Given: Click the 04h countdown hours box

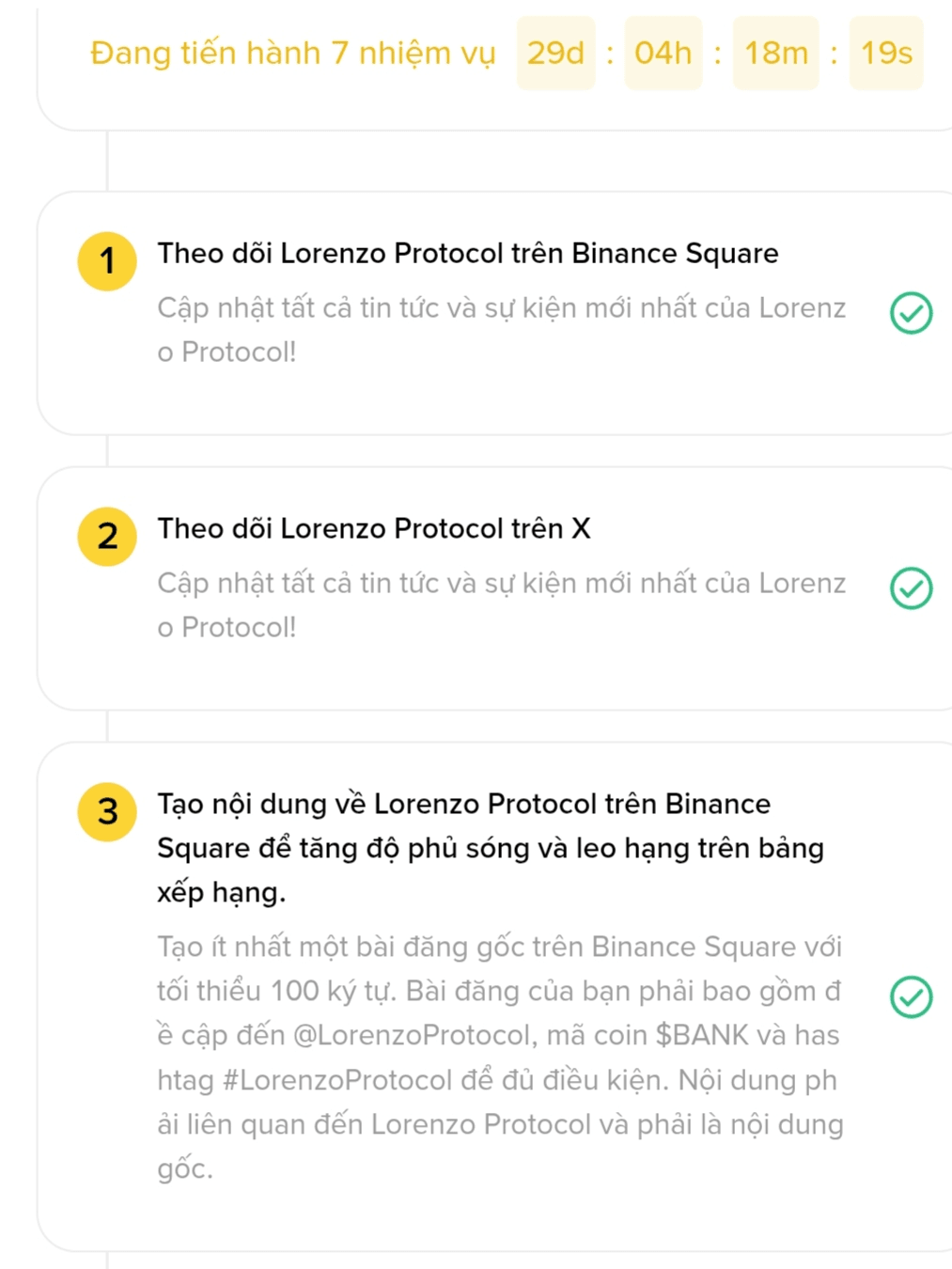Looking at the screenshot, I should (663, 53).
